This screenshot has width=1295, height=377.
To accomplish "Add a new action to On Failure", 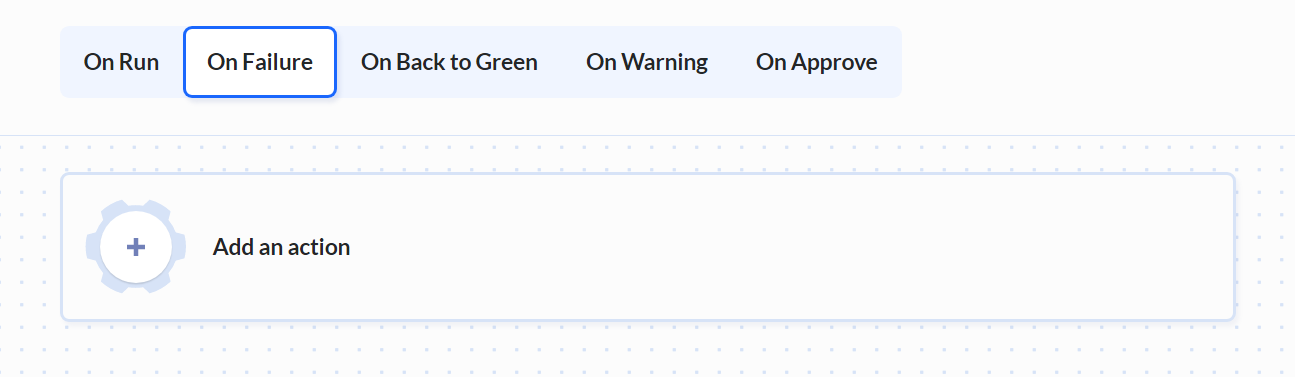I will [x=648, y=247].
